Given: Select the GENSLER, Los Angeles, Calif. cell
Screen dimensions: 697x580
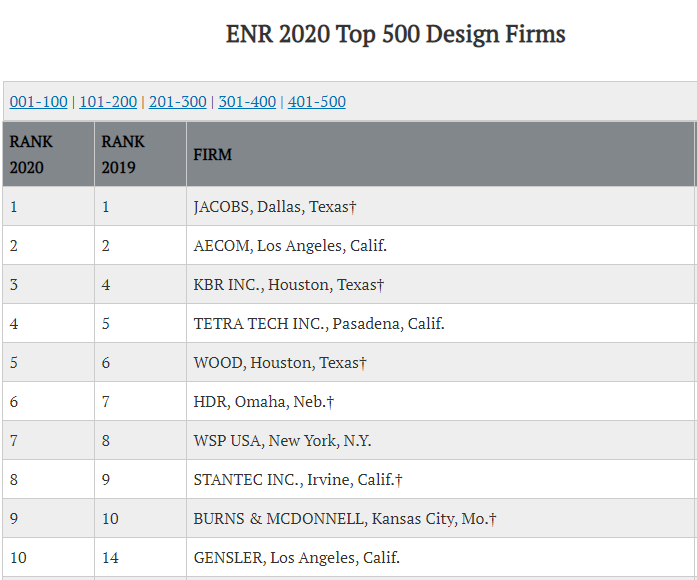Looking at the screenshot, I should 440,557.
